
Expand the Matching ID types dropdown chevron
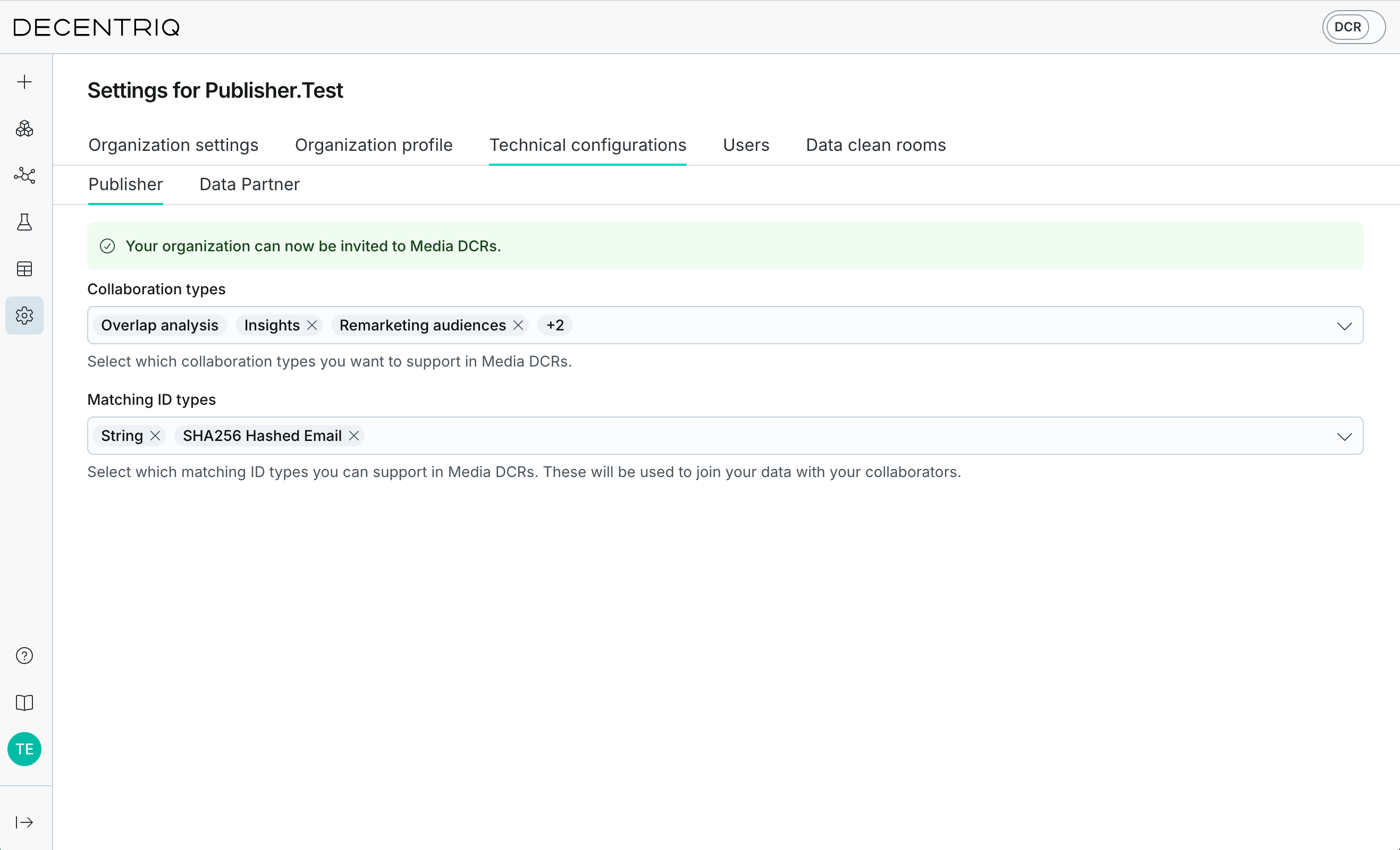pyautogui.click(x=1344, y=437)
